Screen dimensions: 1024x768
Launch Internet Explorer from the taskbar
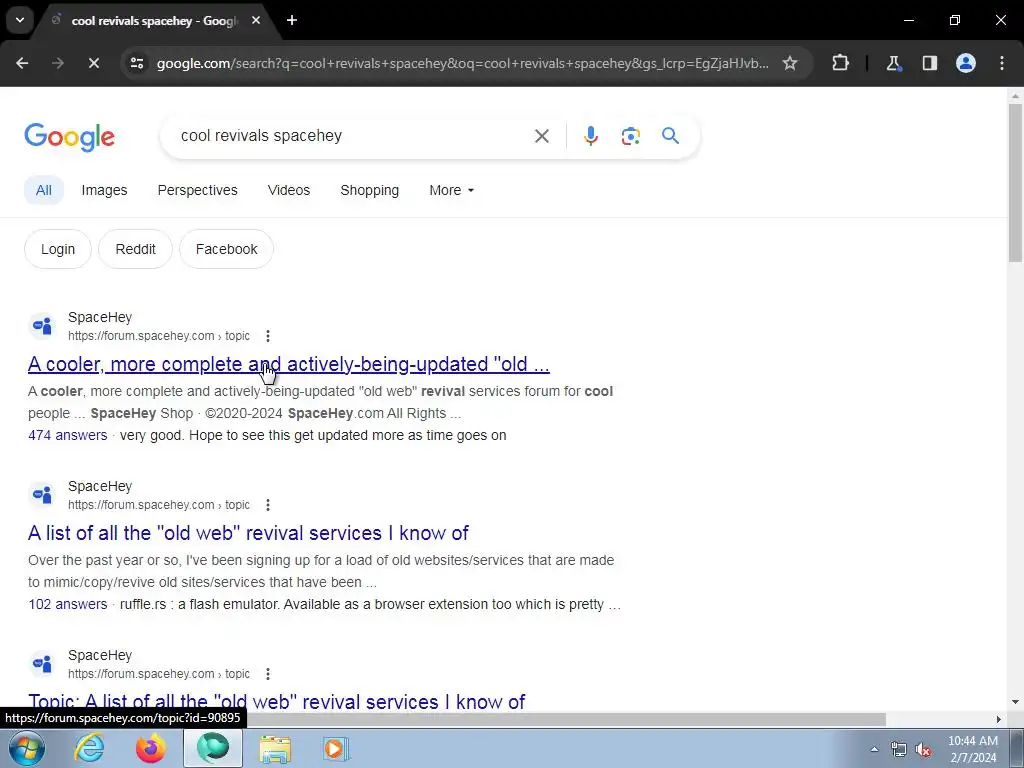tap(89, 748)
